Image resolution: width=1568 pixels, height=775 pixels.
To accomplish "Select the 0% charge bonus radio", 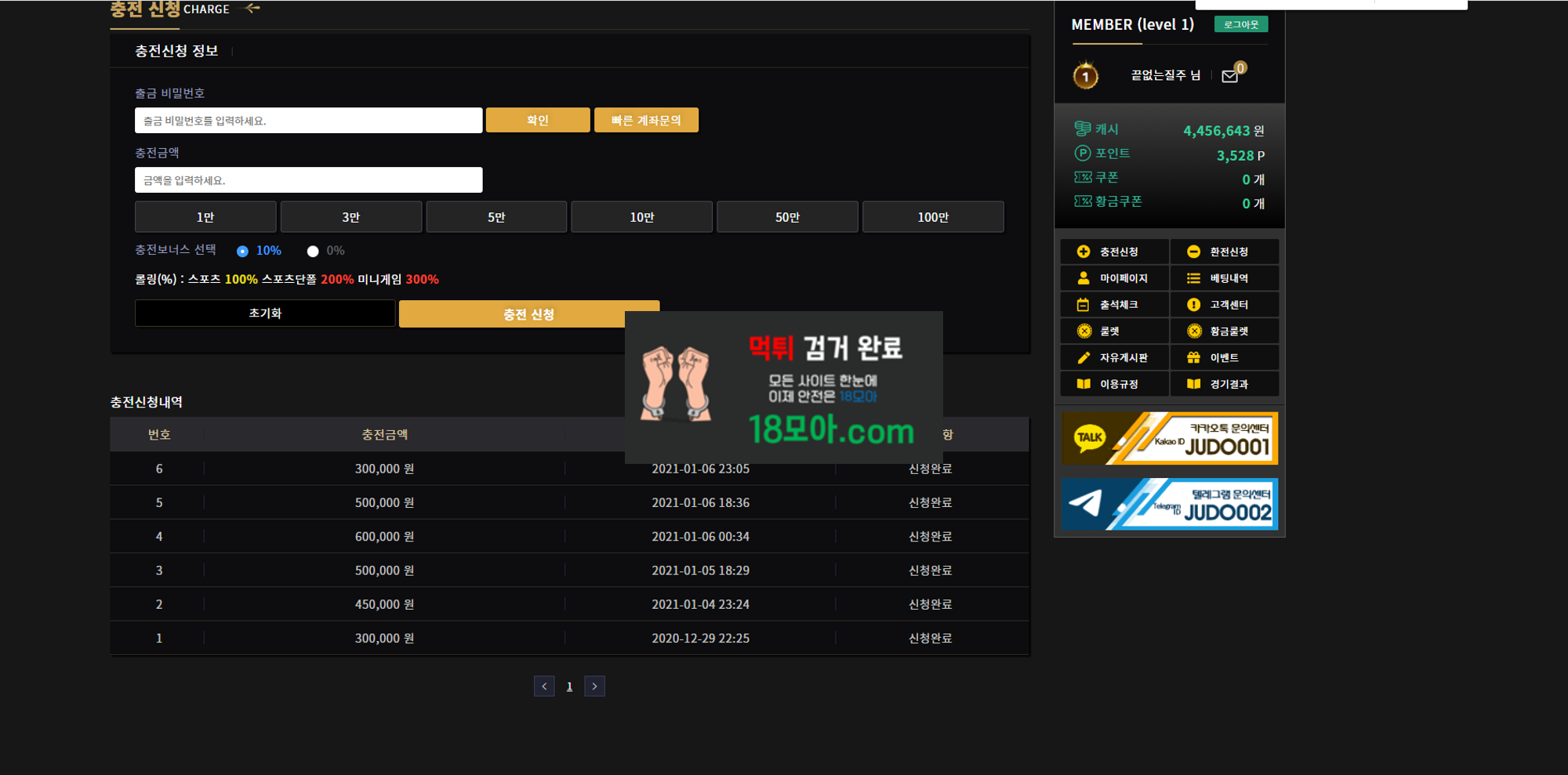I will click(x=313, y=252).
